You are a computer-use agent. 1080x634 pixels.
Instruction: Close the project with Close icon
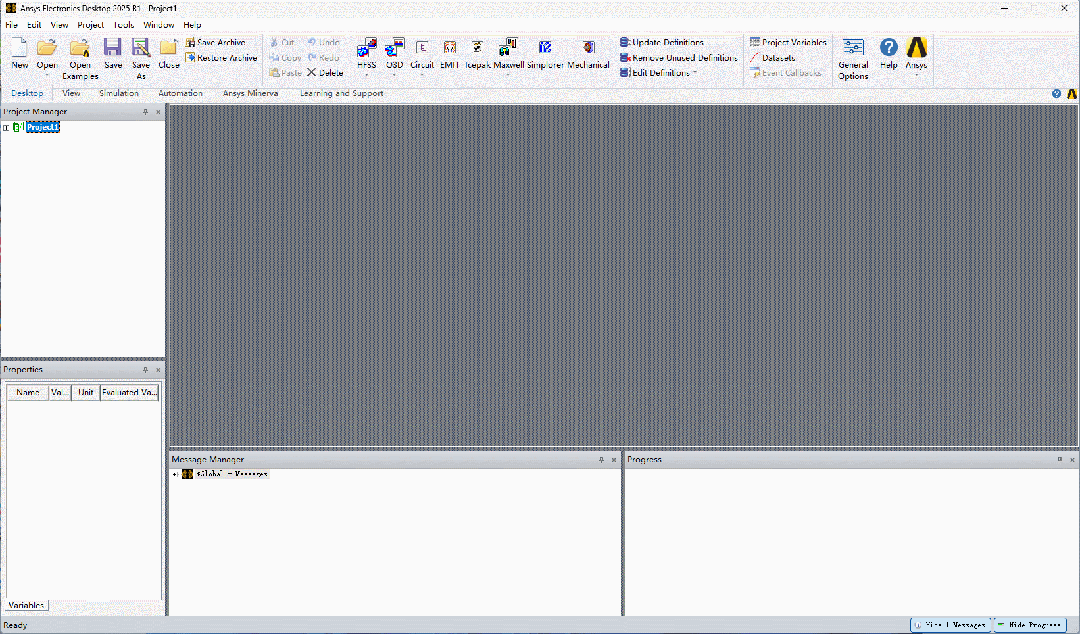(169, 47)
